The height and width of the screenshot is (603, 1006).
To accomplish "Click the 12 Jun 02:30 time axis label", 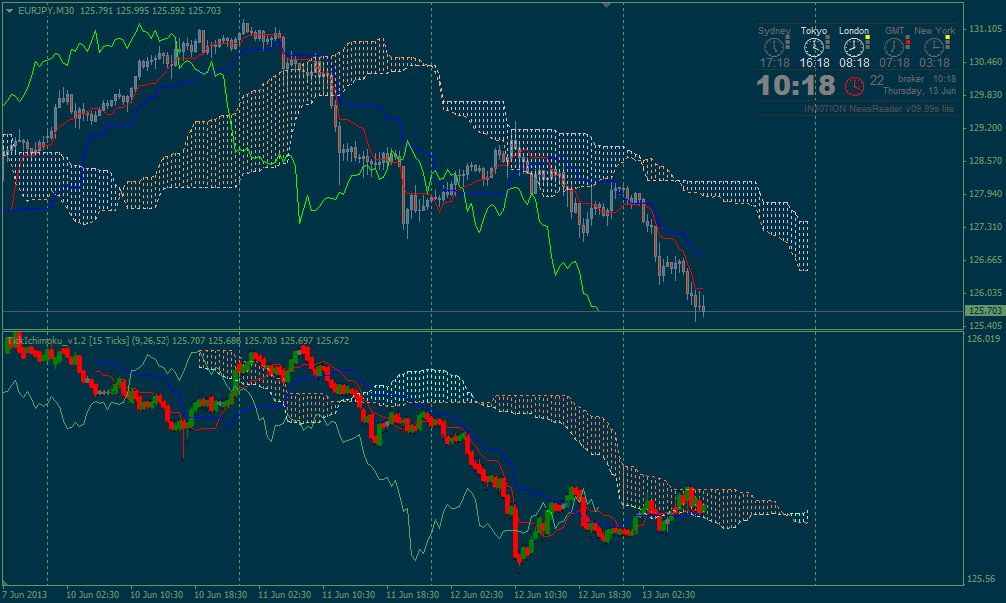I will pos(476,595).
